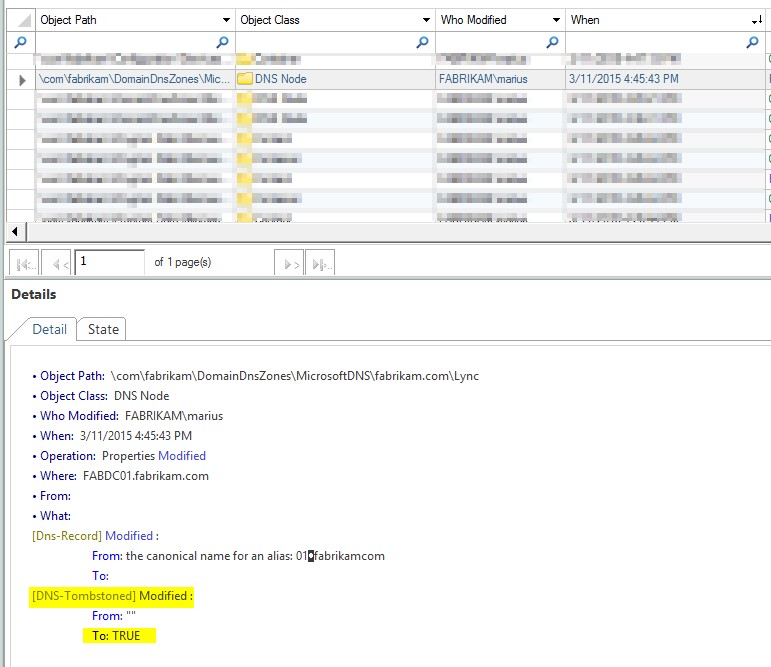The width and height of the screenshot is (771, 667).
Task: Go to the next results page
Action: 288,263
